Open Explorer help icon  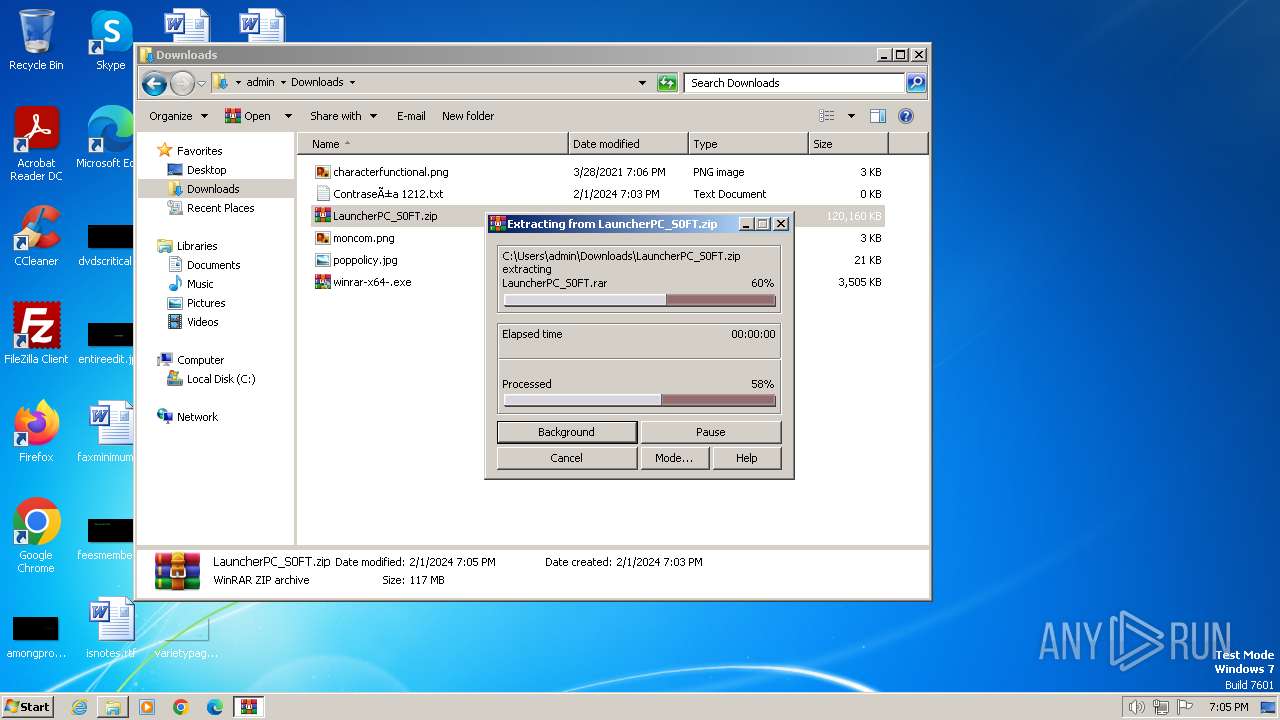pyautogui.click(x=906, y=116)
